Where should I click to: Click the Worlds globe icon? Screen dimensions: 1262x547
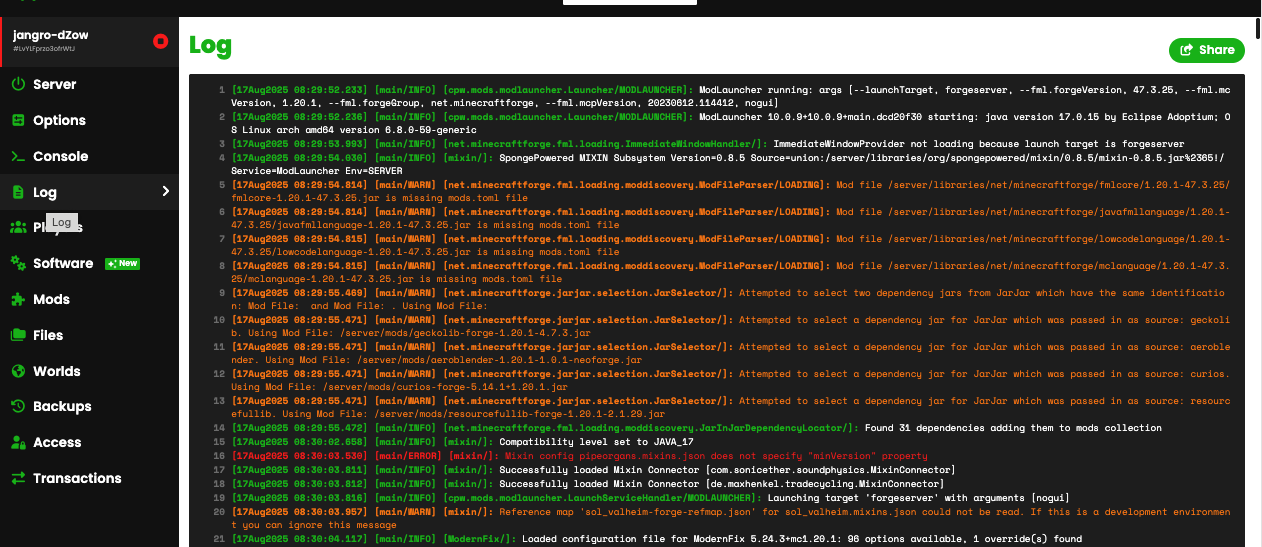point(18,371)
